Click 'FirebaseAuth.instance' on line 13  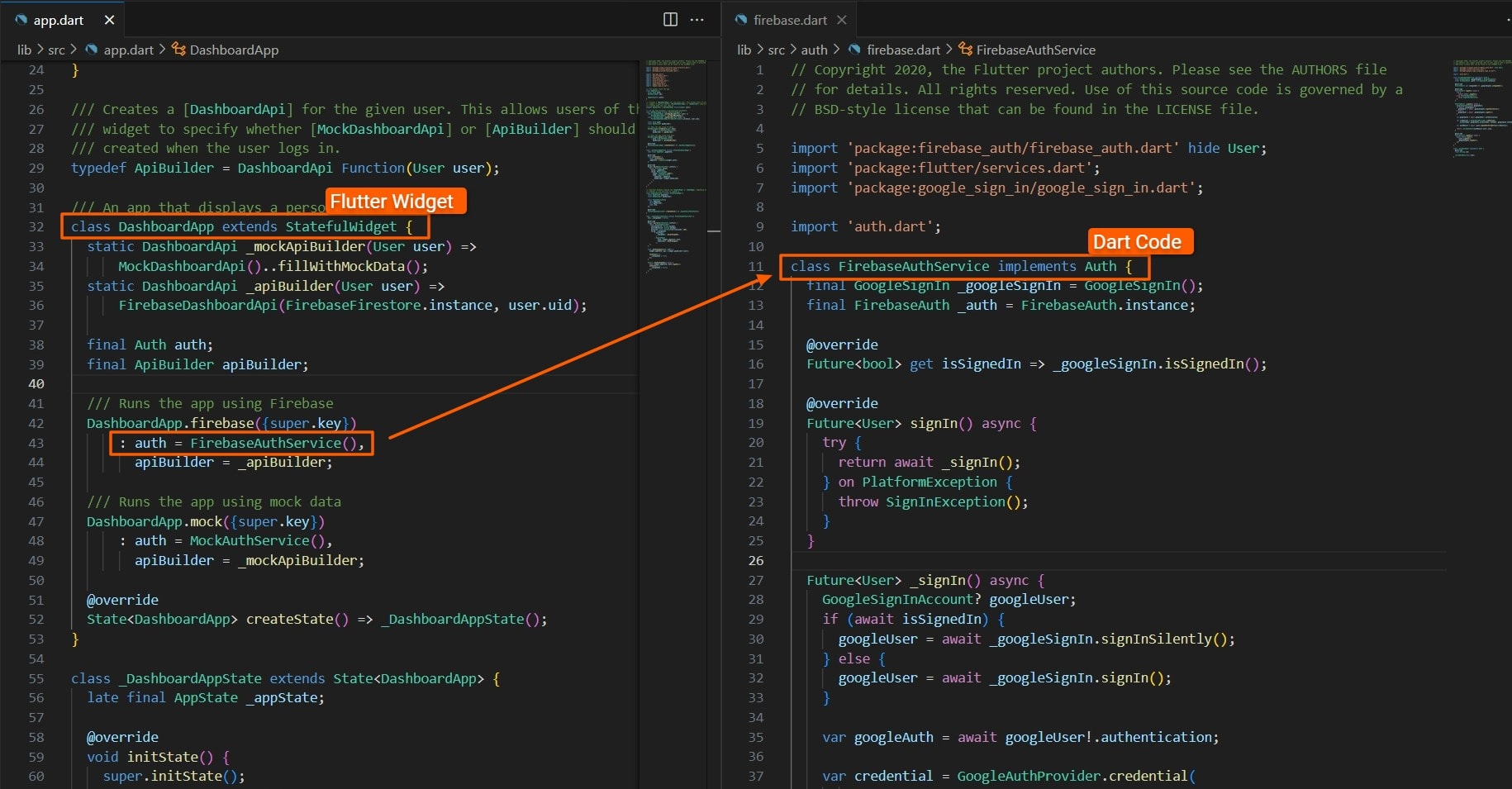click(1104, 305)
